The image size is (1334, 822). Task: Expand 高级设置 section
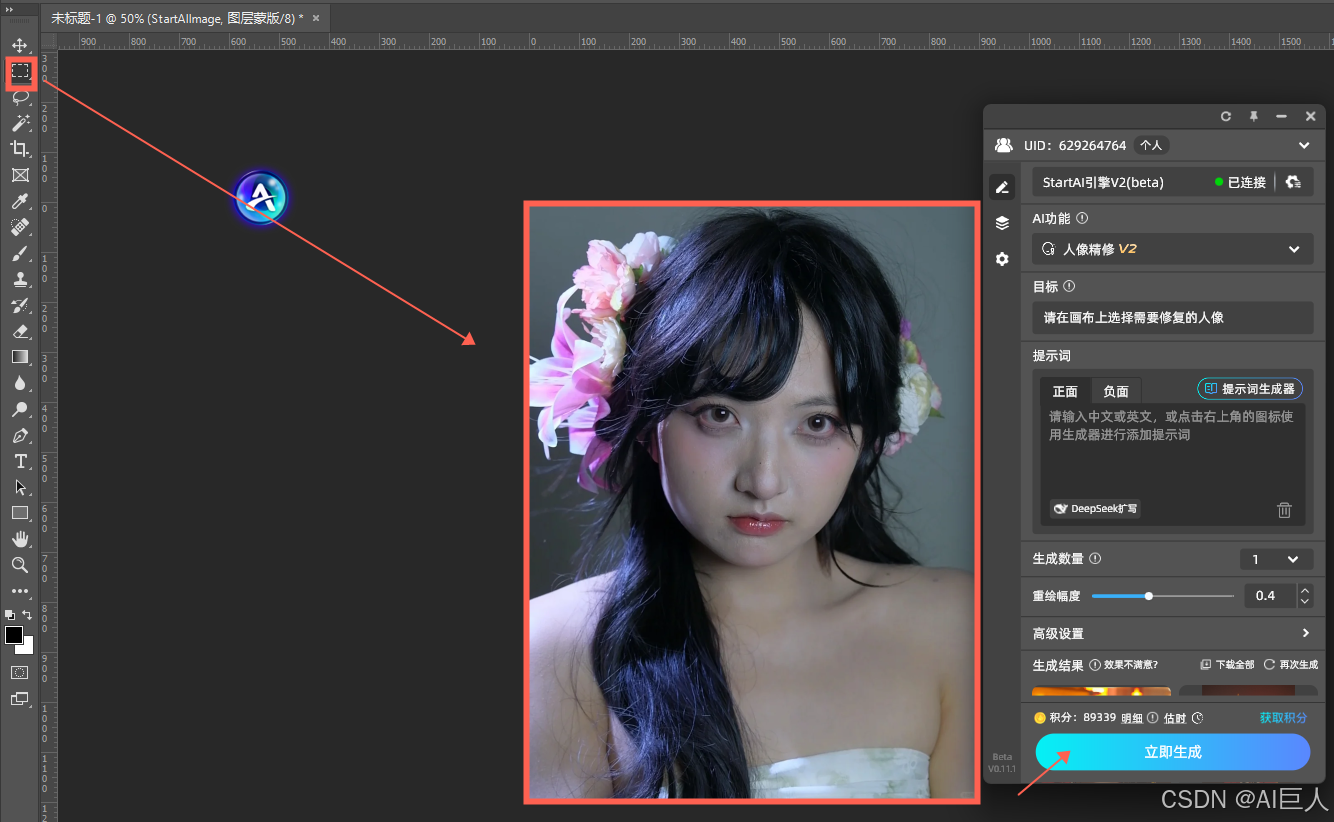pos(1172,633)
